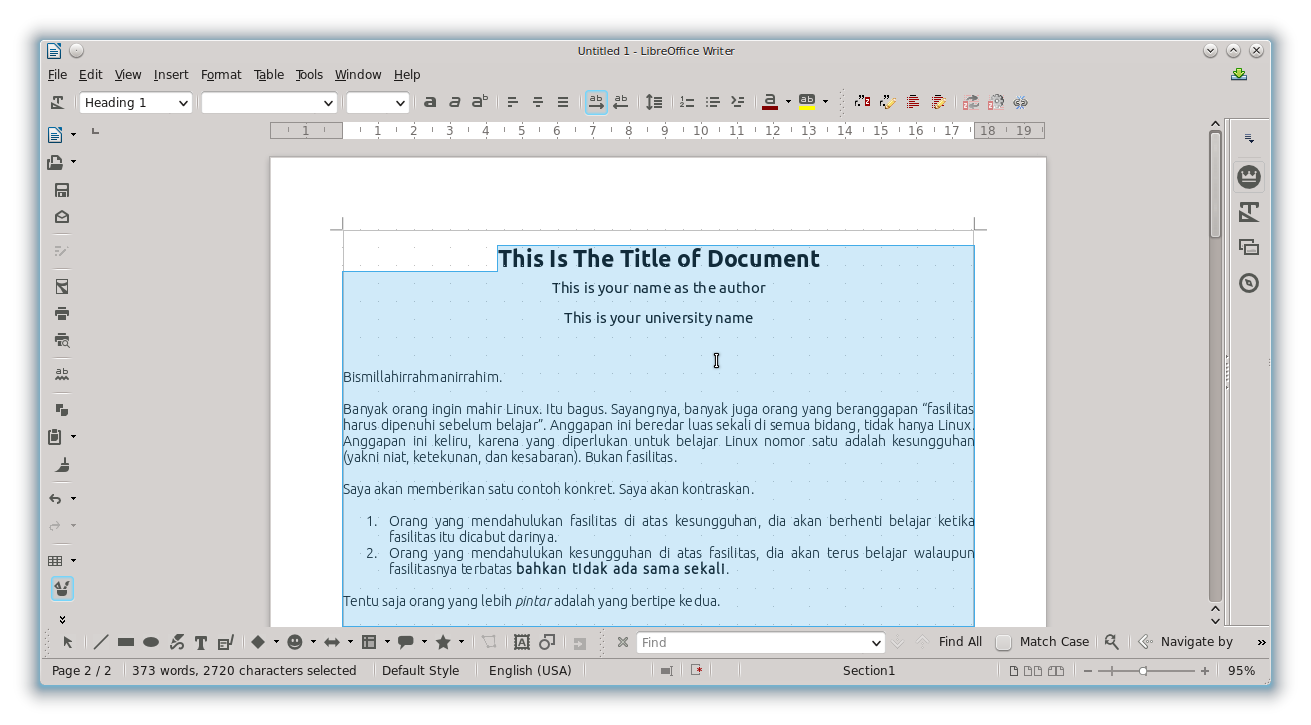Open the print preview
This screenshot has width=1311, height=725.
point(61,340)
